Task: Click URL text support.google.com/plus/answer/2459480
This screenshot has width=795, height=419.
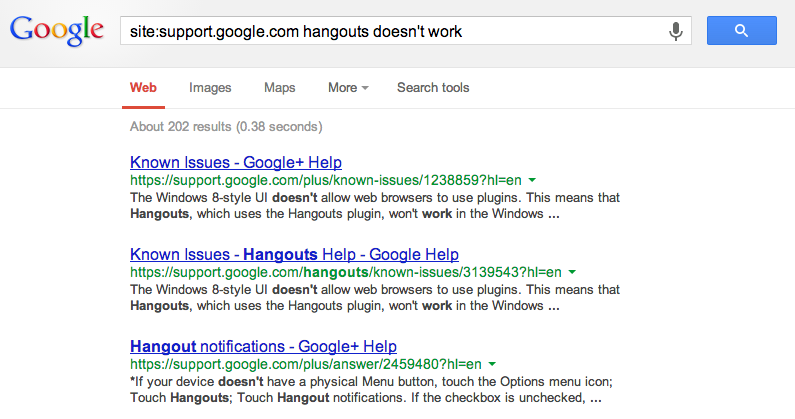Action: (306, 364)
